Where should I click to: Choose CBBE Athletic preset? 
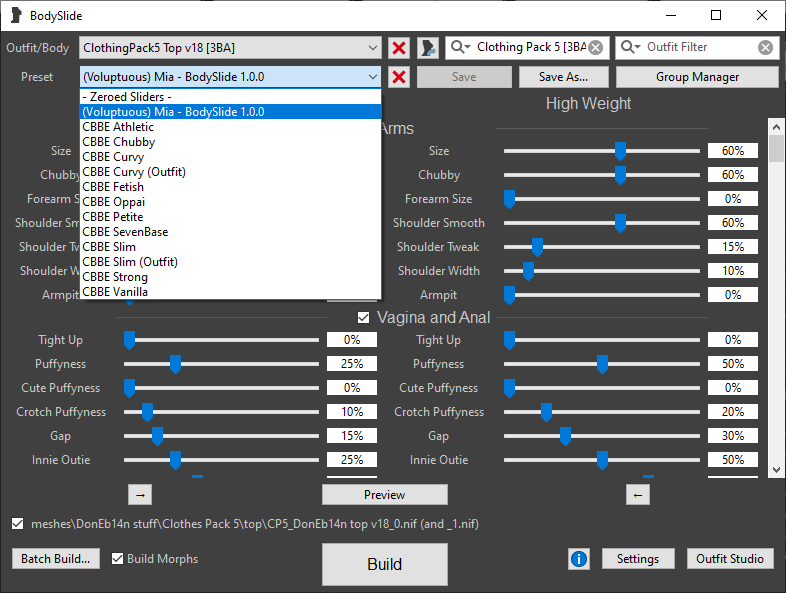[231, 127]
